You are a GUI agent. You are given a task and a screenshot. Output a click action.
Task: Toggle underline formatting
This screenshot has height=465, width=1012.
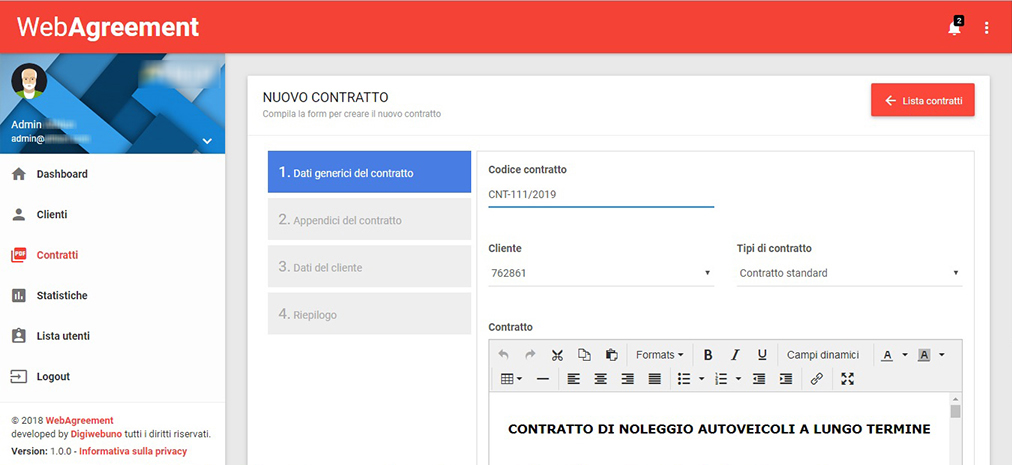tap(762, 355)
